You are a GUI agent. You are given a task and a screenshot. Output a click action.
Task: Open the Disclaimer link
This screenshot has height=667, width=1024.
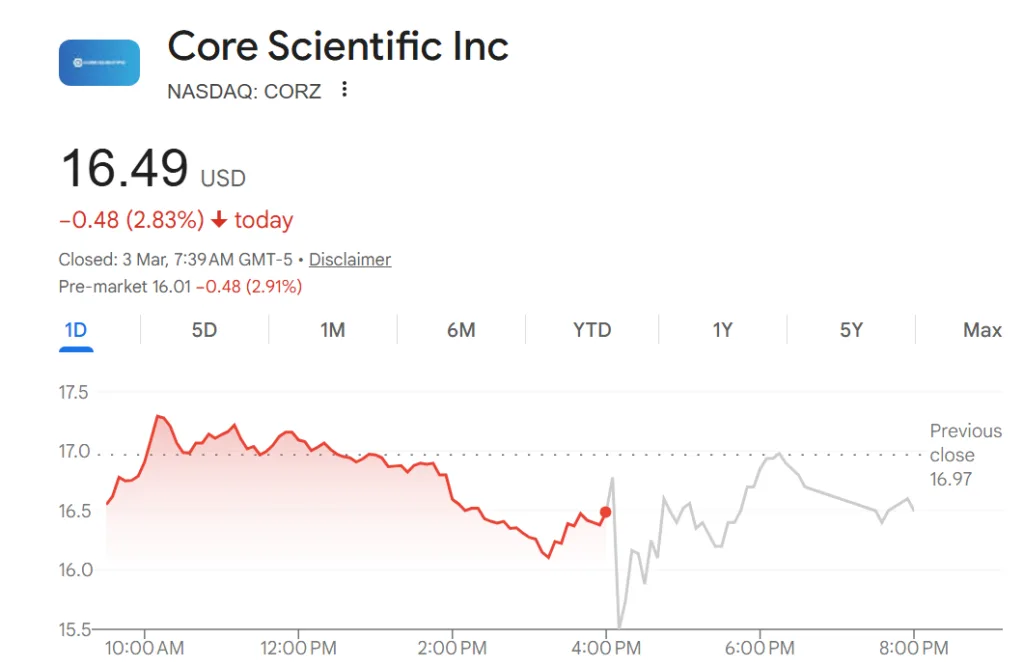[349, 259]
